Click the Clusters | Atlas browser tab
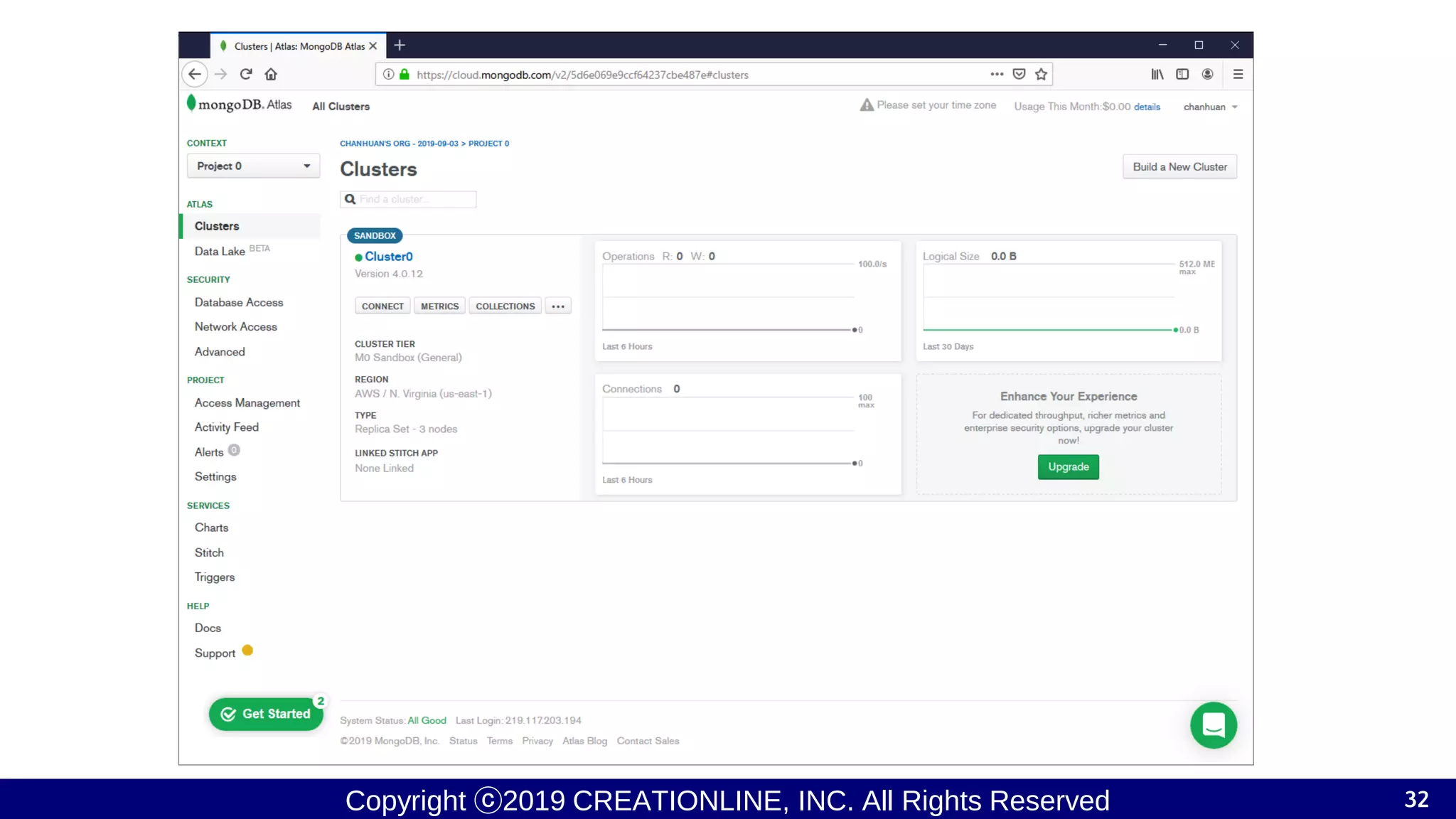Viewport: 1456px width, 819px height. click(299, 46)
